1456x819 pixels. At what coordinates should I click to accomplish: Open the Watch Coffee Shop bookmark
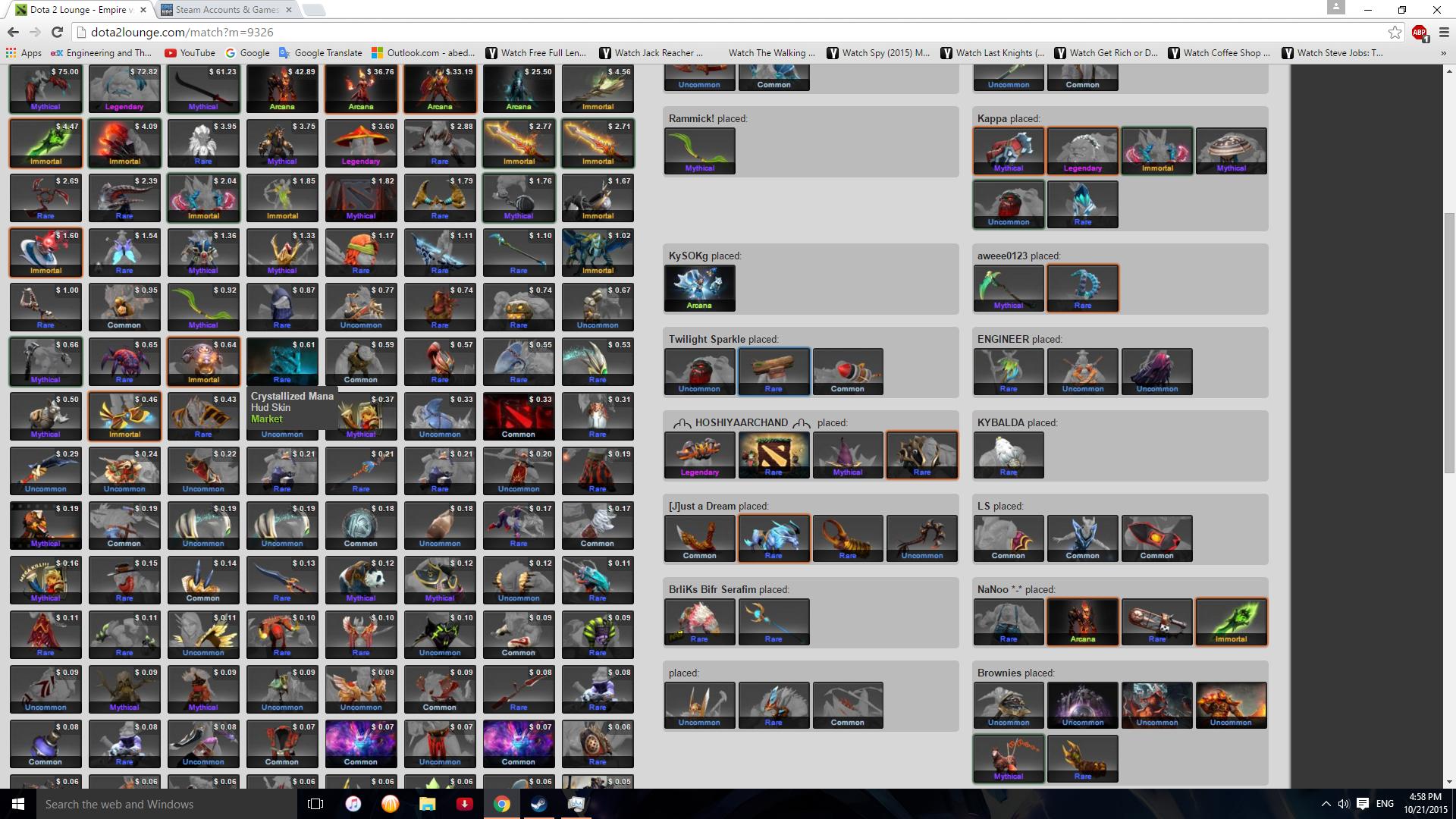[1219, 52]
